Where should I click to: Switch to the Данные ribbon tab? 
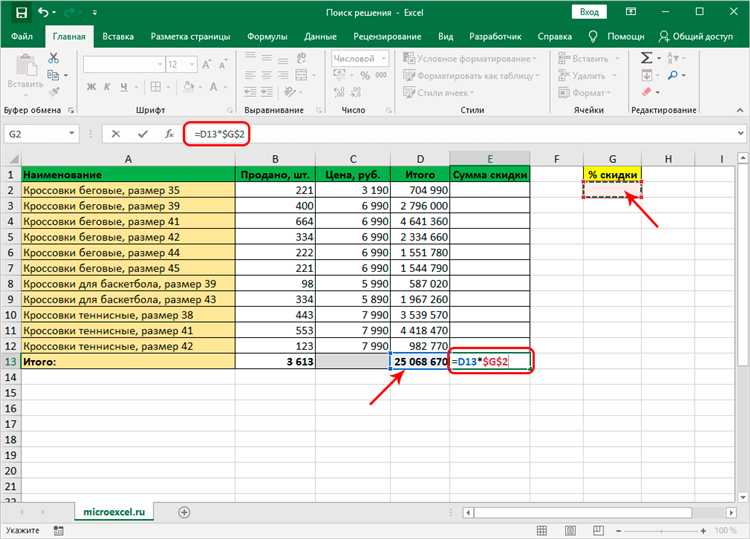[x=320, y=36]
